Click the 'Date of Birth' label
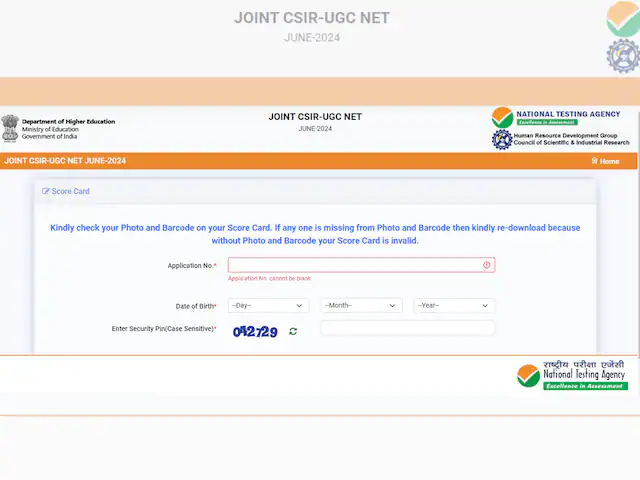 pos(196,306)
